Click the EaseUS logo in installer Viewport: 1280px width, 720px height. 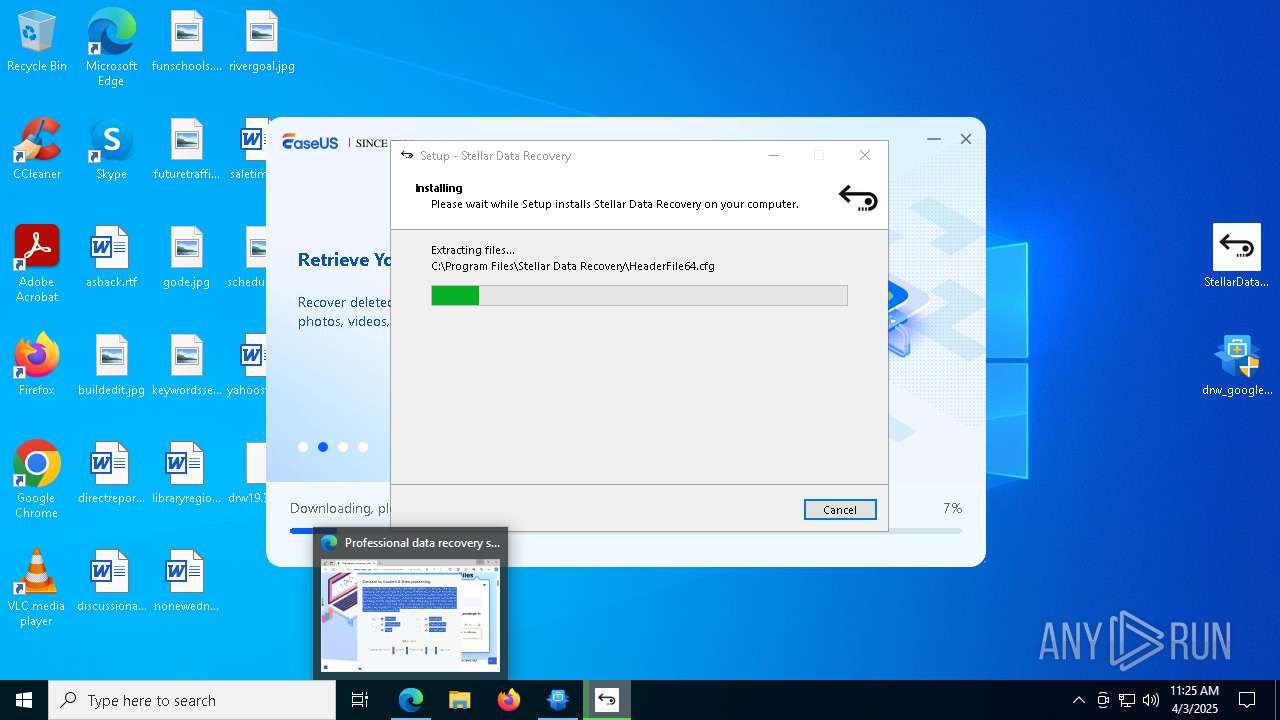(310, 142)
